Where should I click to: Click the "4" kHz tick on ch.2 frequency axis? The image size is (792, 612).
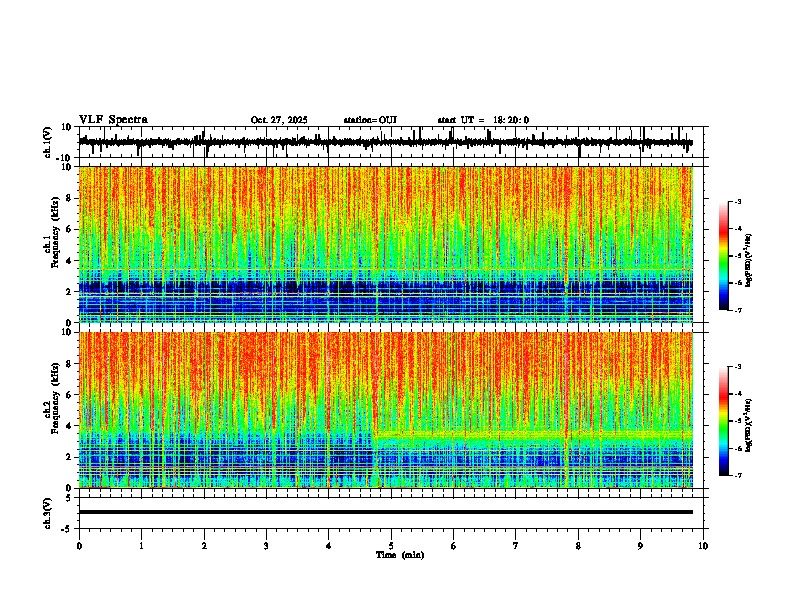[x=69, y=426]
